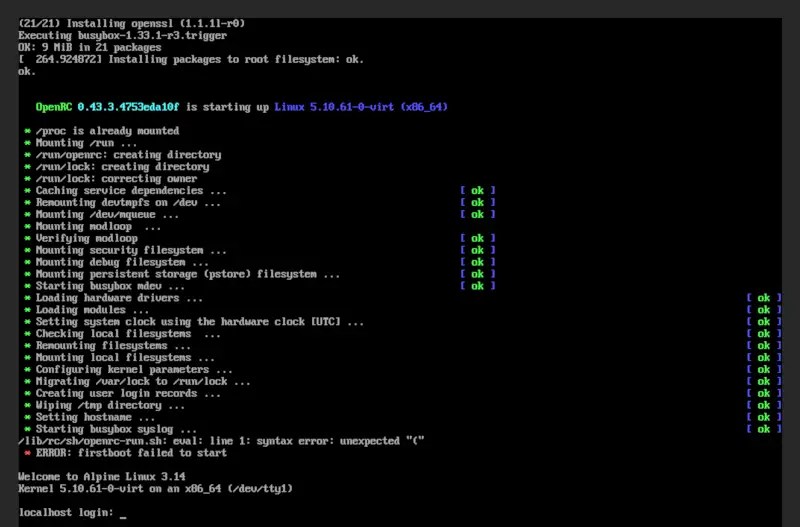The width and height of the screenshot is (800, 527).
Task: Click "/run/openrc: creating directory" line
Action: coord(128,155)
